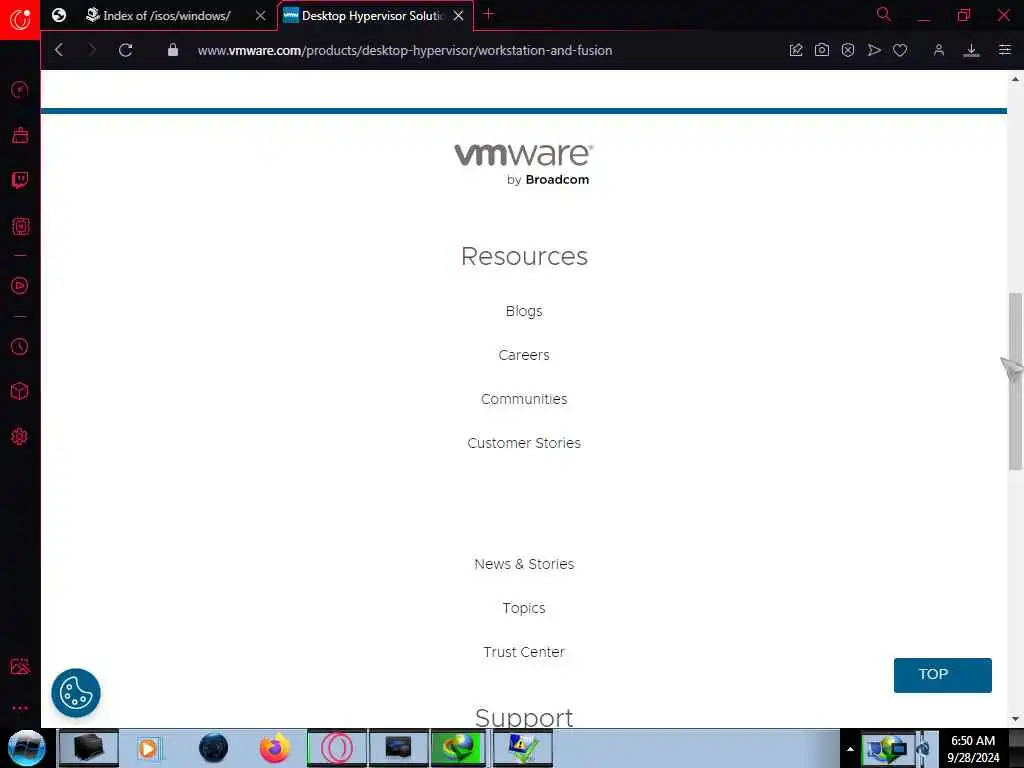1024x768 pixels.
Task: Open the Easy Setup sliders icon
Action: 1004,50
